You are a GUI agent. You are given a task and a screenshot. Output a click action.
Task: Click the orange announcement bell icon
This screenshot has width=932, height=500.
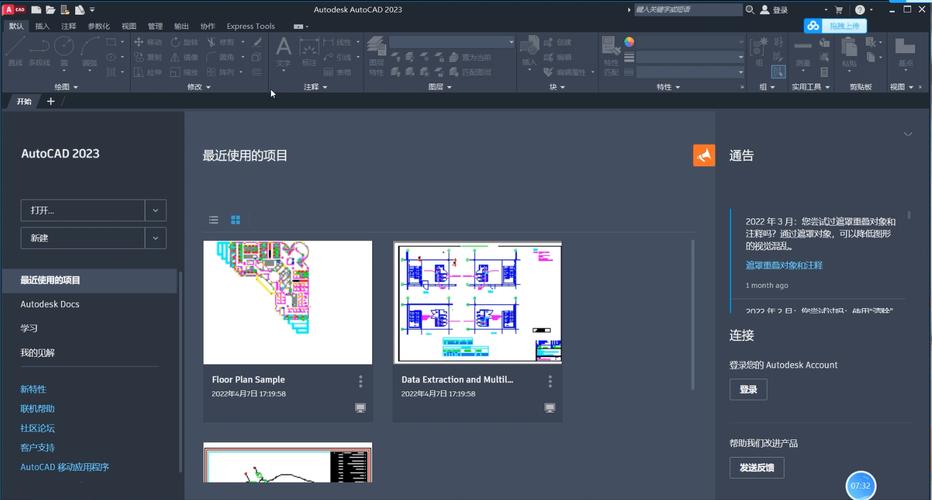coord(704,155)
